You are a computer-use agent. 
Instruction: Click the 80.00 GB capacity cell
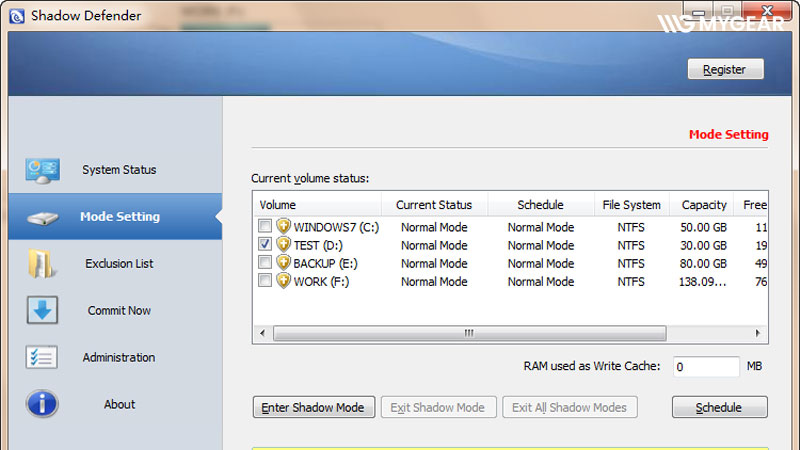tap(703, 263)
